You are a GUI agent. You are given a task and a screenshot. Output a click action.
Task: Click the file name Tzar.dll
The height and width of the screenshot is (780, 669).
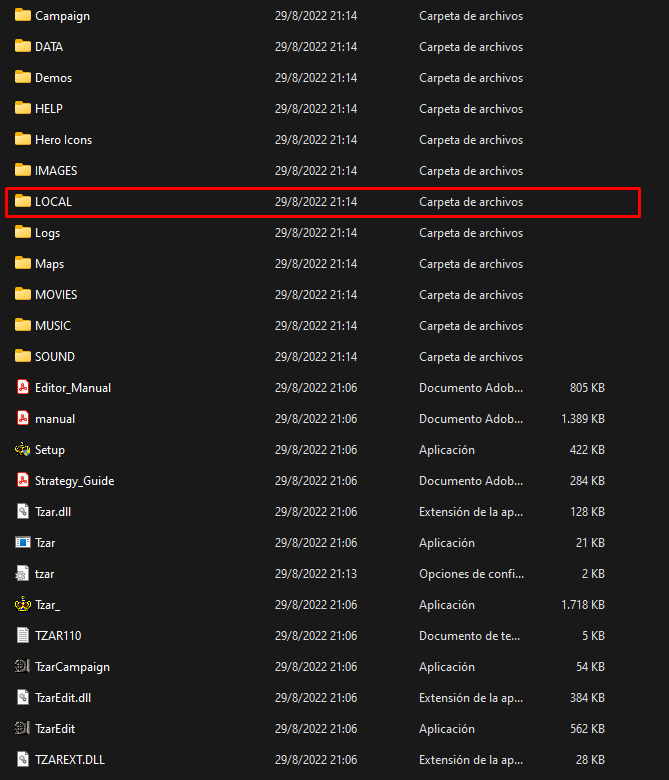(53, 511)
